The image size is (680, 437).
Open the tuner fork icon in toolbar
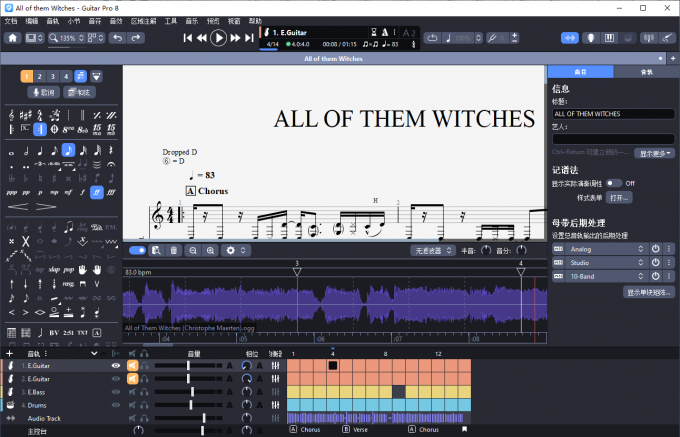(493, 38)
